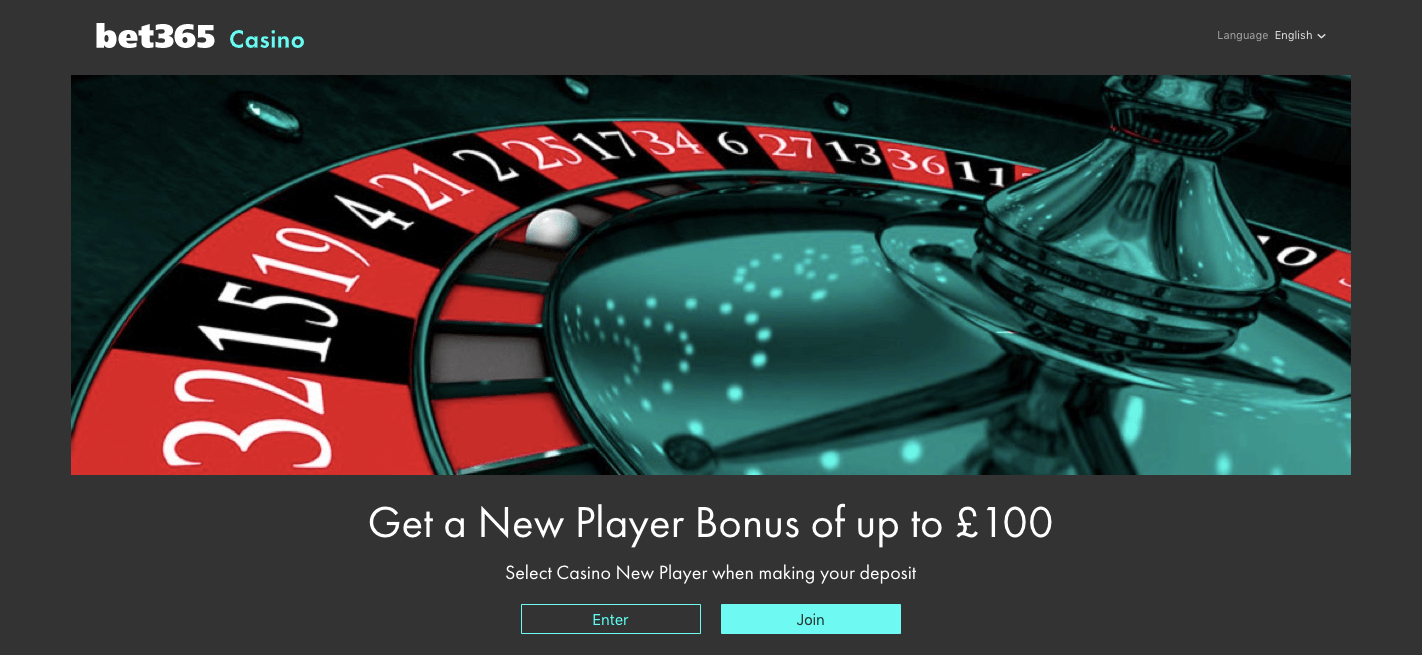Click the number 36 on the roulette wheel
This screenshot has width=1422, height=655.
[x=918, y=160]
